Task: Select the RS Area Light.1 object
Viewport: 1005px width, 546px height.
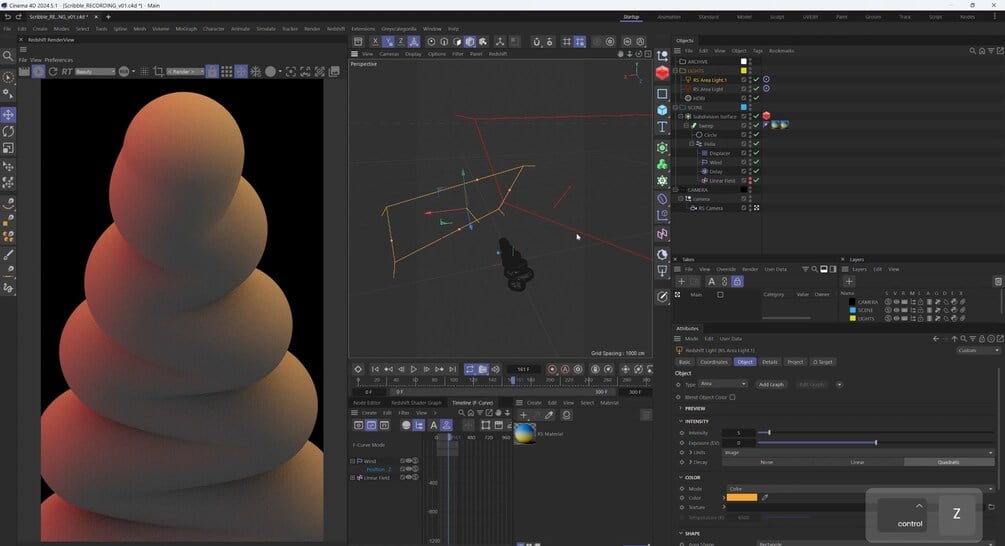Action: click(x=710, y=80)
